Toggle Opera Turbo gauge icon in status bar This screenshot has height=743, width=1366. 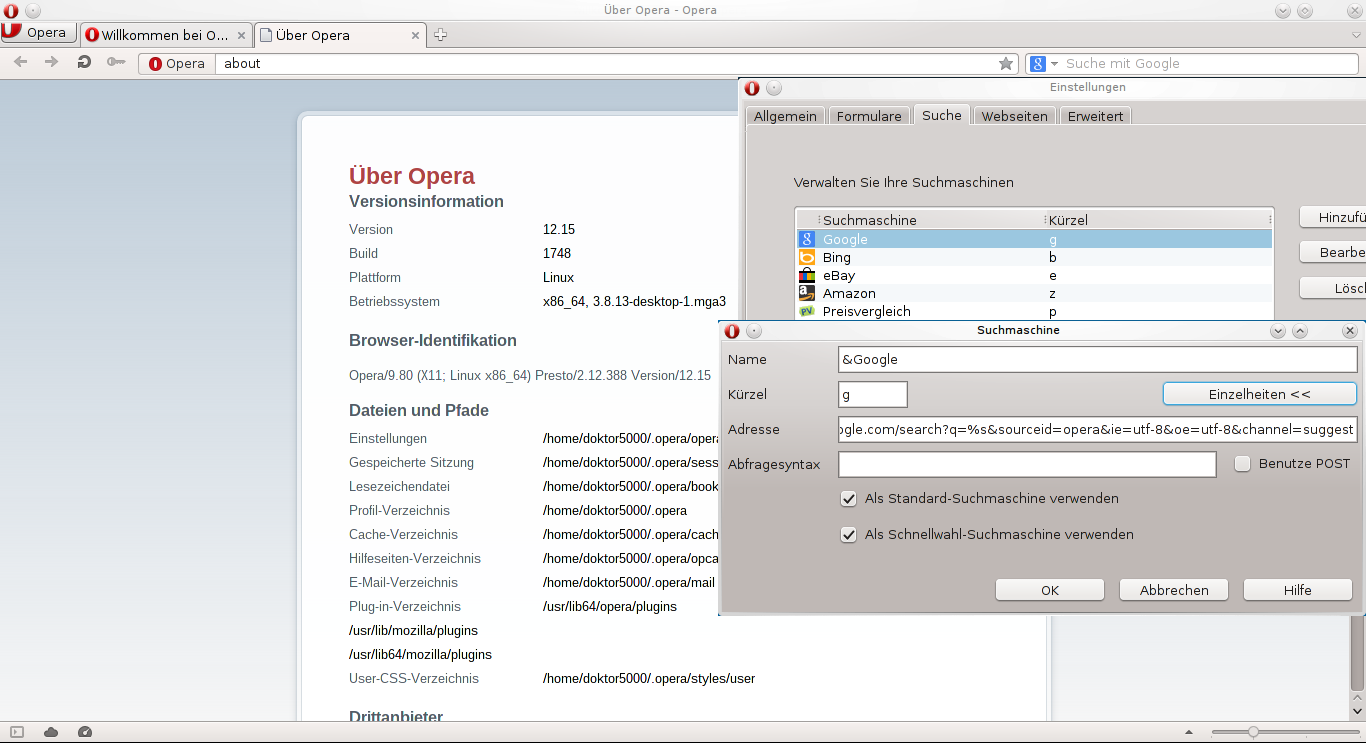(x=85, y=732)
